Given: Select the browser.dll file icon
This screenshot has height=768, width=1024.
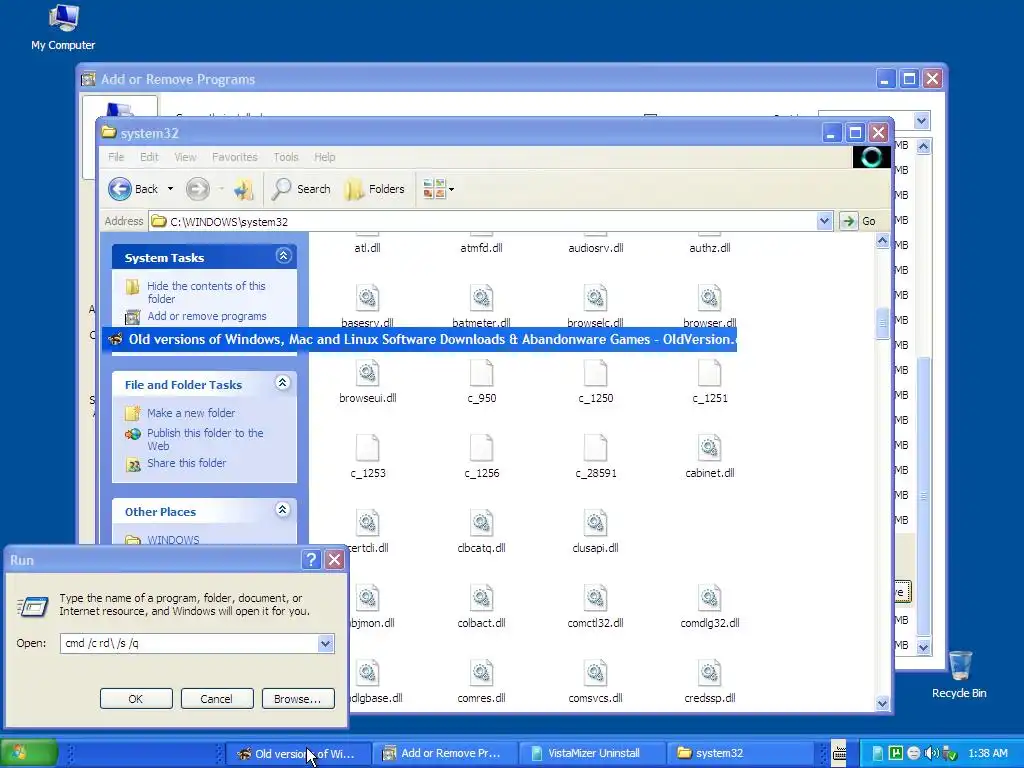Looking at the screenshot, I should pyautogui.click(x=709, y=298).
